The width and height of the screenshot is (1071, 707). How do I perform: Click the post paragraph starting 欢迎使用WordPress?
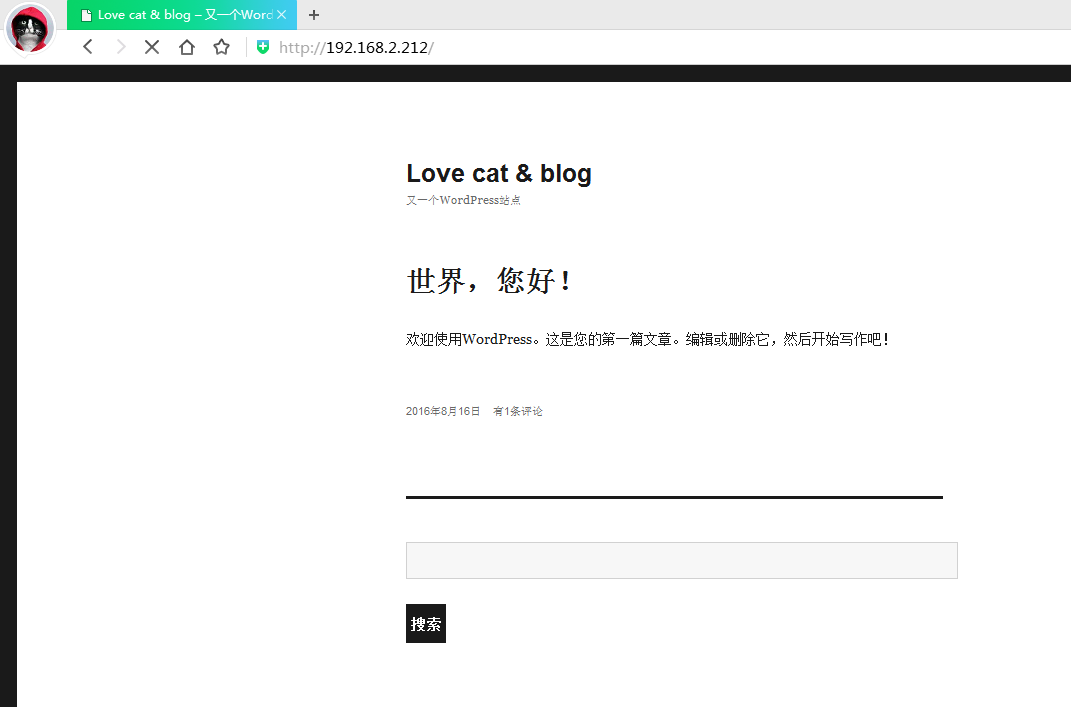tap(647, 339)
